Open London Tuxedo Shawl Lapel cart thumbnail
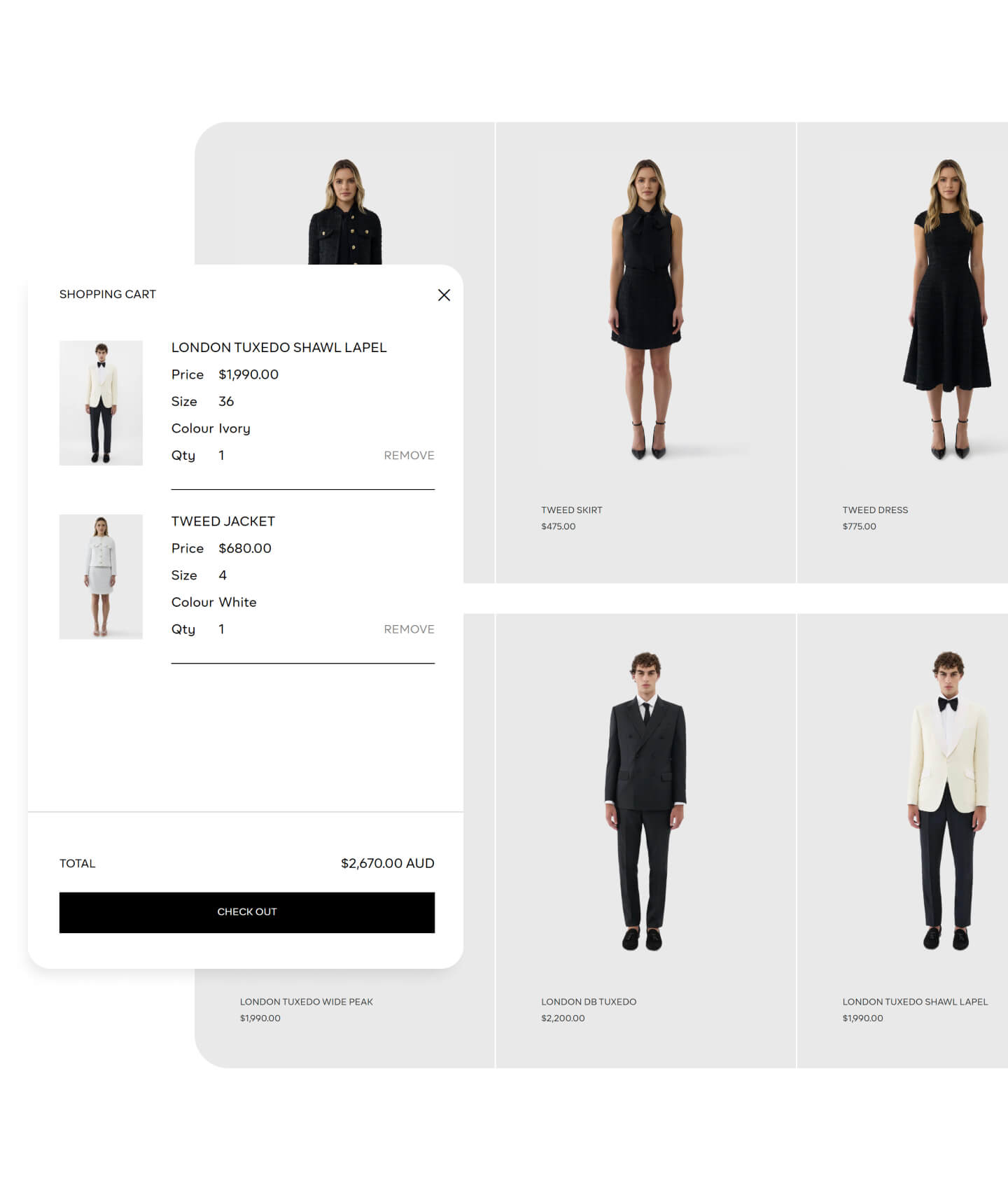The width and height of the screenshot is (1008, 1190). [101, 403]
